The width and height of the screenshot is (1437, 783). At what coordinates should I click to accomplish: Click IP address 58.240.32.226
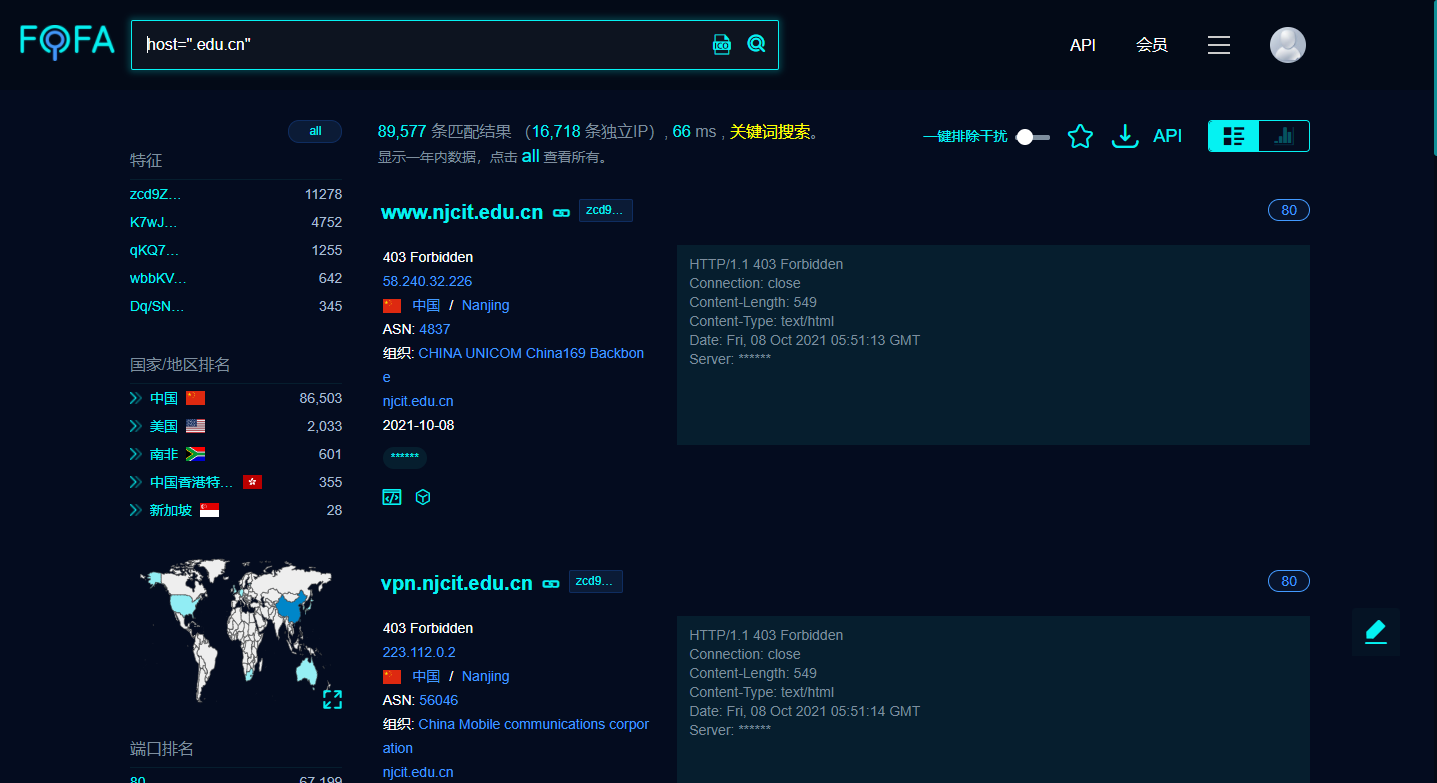click(x=427, y=281)
